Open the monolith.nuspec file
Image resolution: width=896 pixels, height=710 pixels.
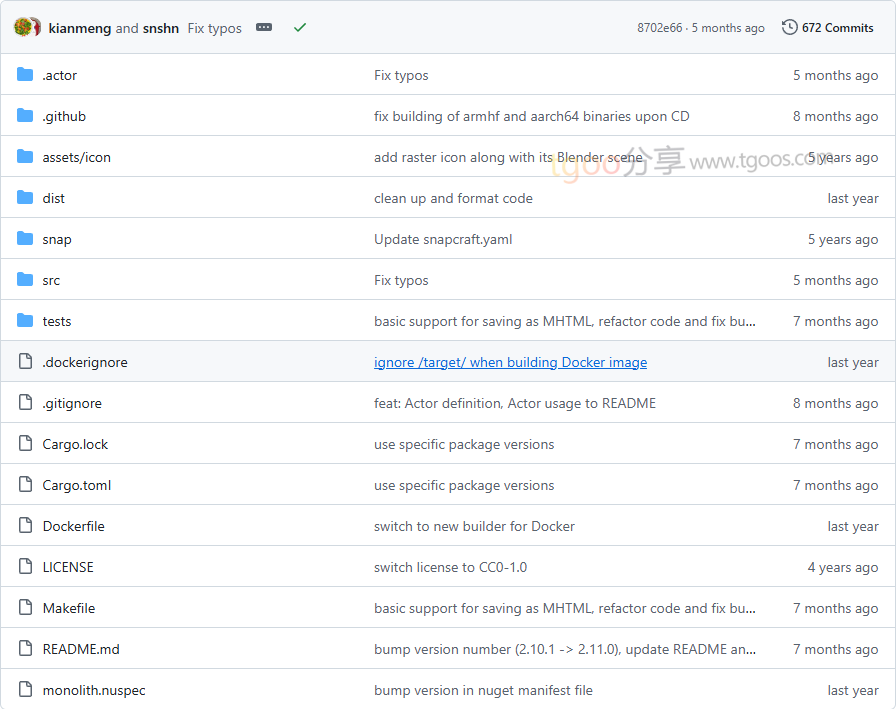94,690
